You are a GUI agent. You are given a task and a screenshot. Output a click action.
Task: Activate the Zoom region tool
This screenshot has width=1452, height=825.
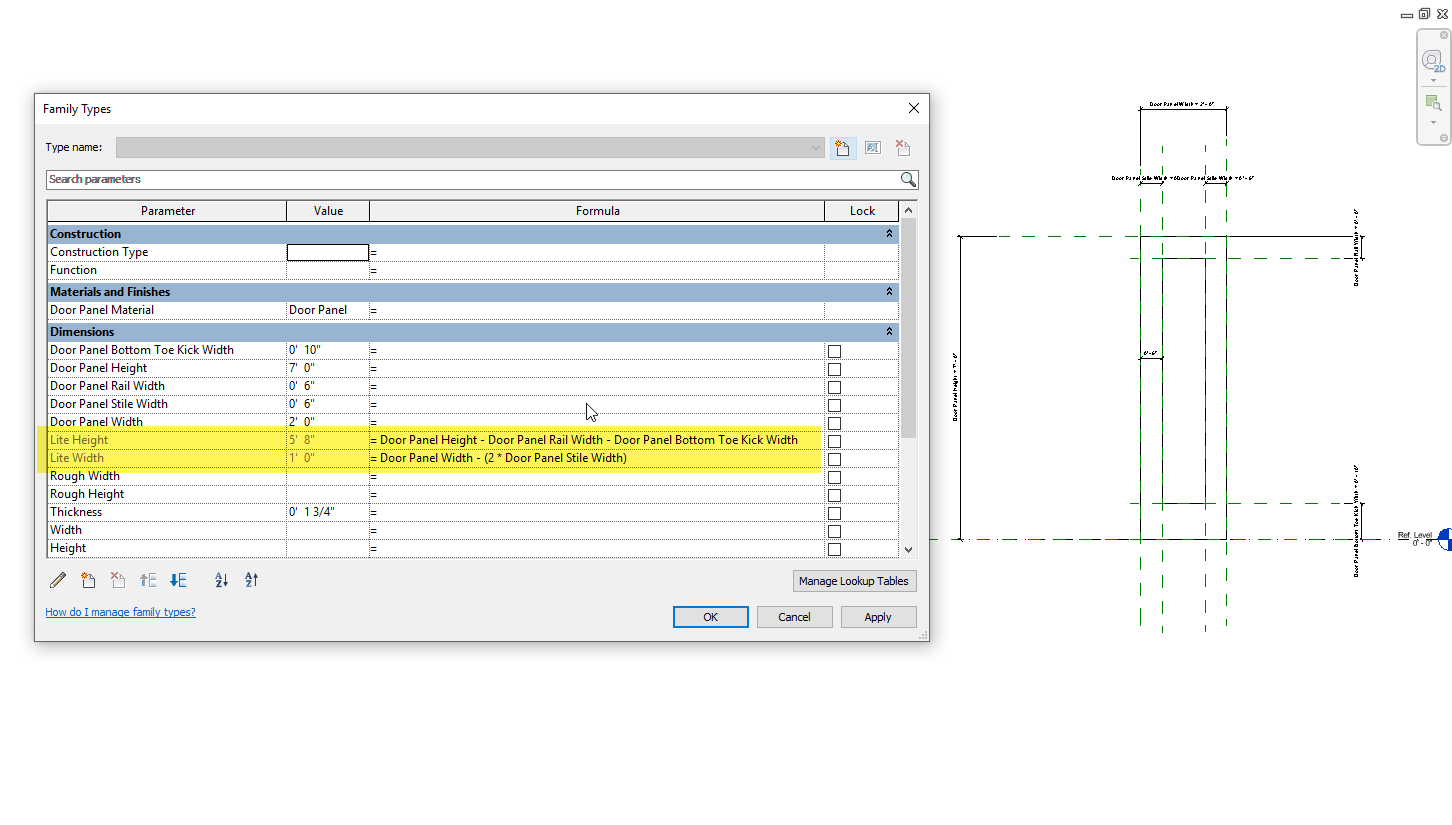point(1434,102)
